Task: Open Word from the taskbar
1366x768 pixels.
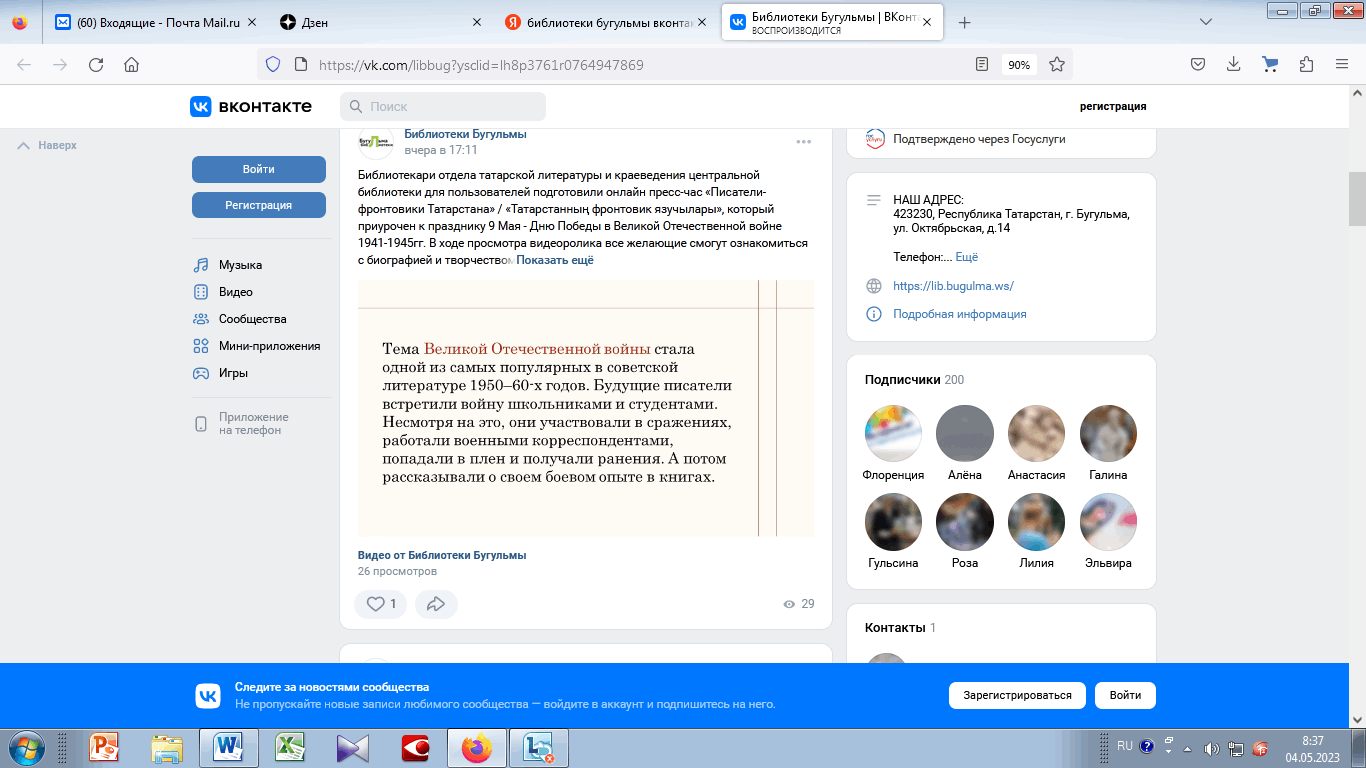Action: [228, 748]
